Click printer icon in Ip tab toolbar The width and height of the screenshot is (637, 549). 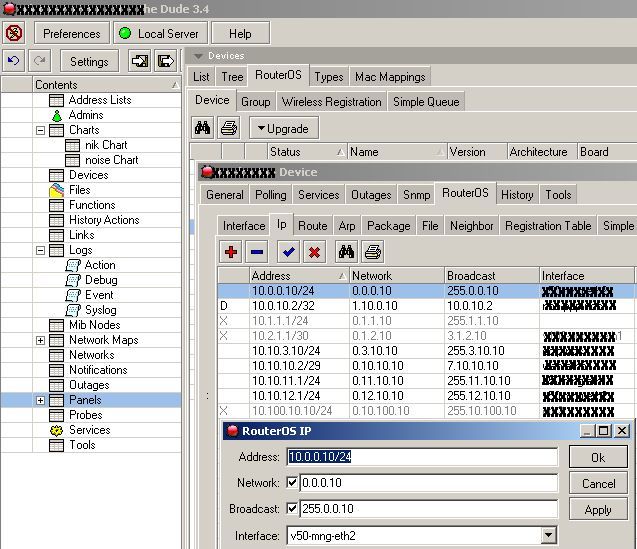pos(373,252)
